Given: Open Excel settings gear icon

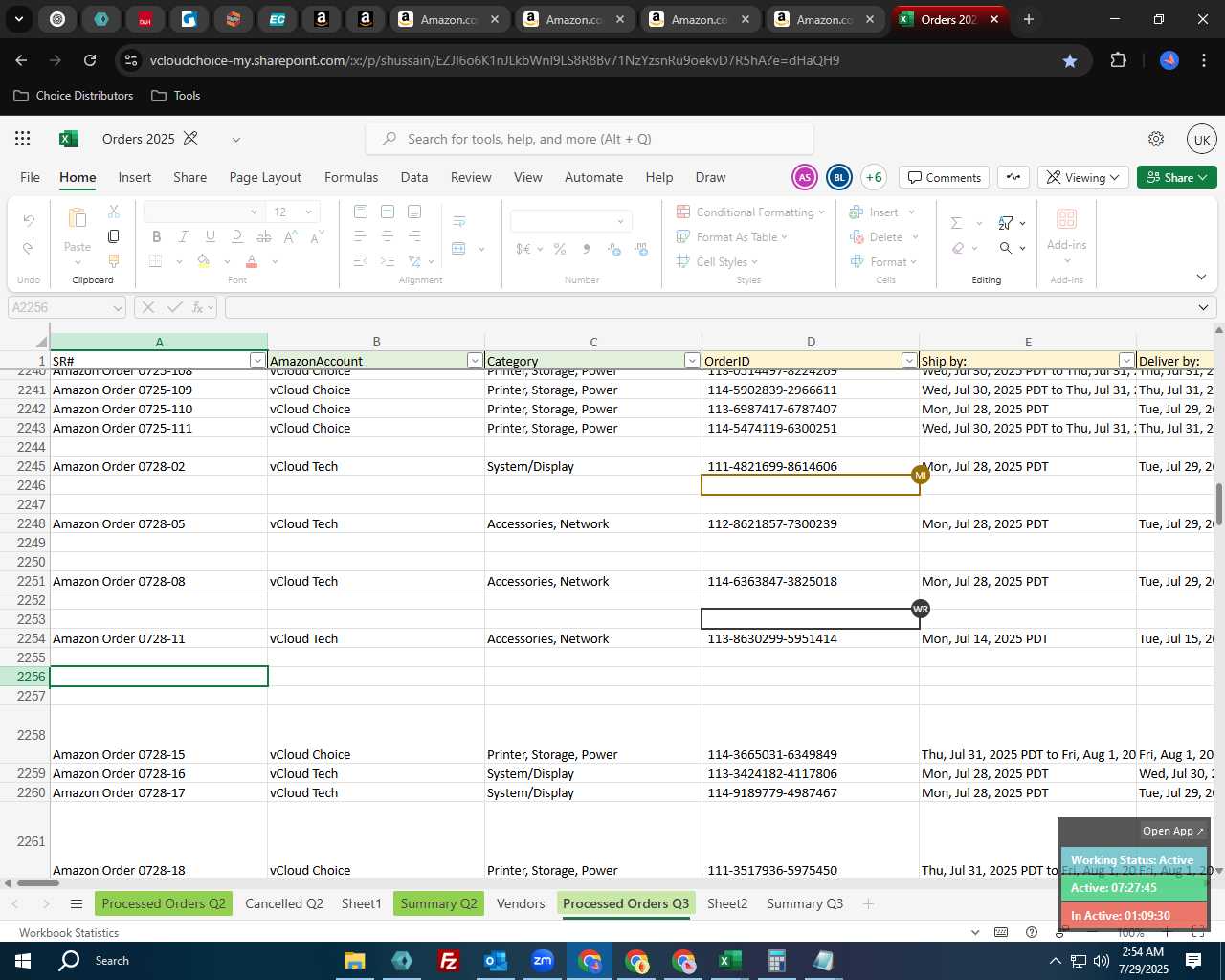Looking at the screenshot, I should pos(1156,139).
